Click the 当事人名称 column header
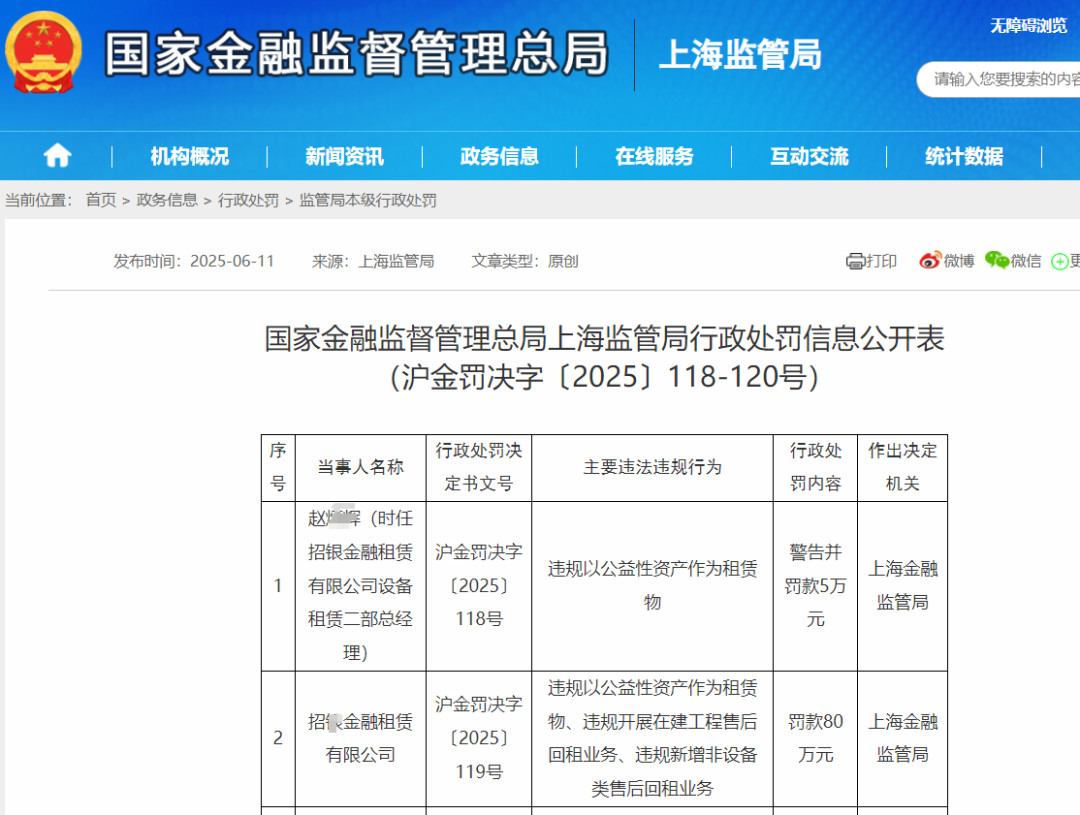Viewport: 1080px width, 815px height. pos(360,467)
